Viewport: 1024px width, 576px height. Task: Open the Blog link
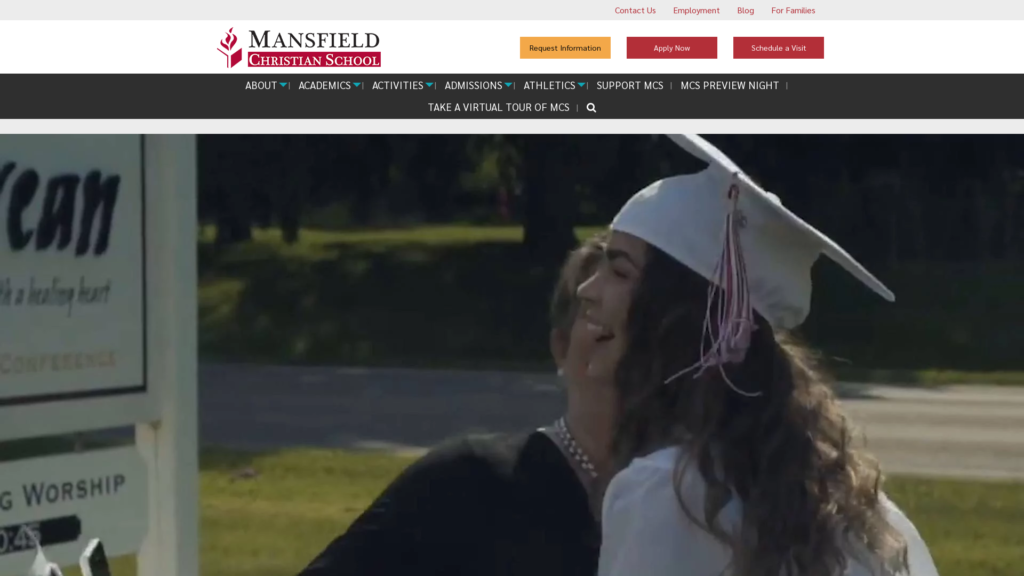745,10
